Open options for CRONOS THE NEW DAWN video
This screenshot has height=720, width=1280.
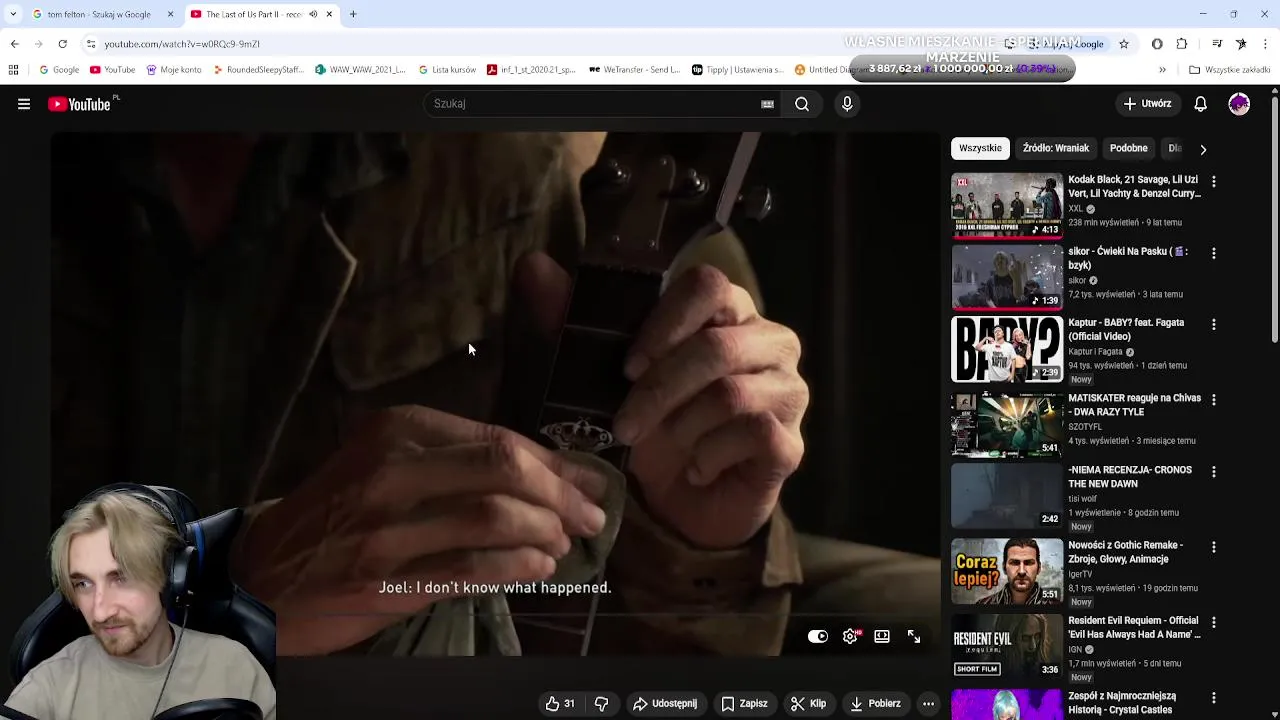1214,472
